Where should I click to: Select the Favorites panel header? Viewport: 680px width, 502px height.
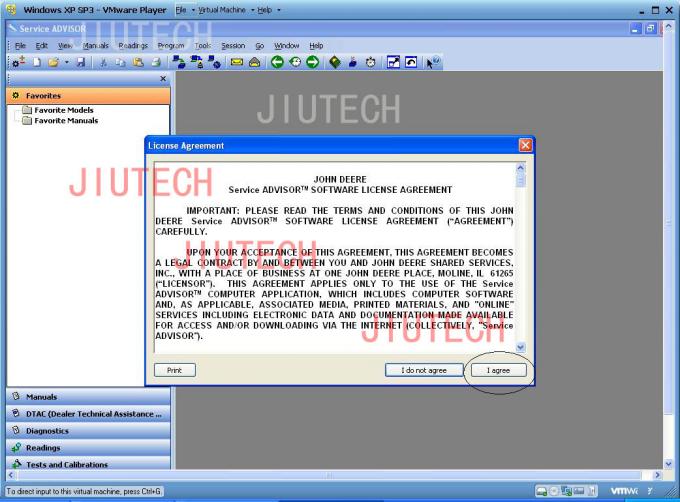click(x=88, y=95)
